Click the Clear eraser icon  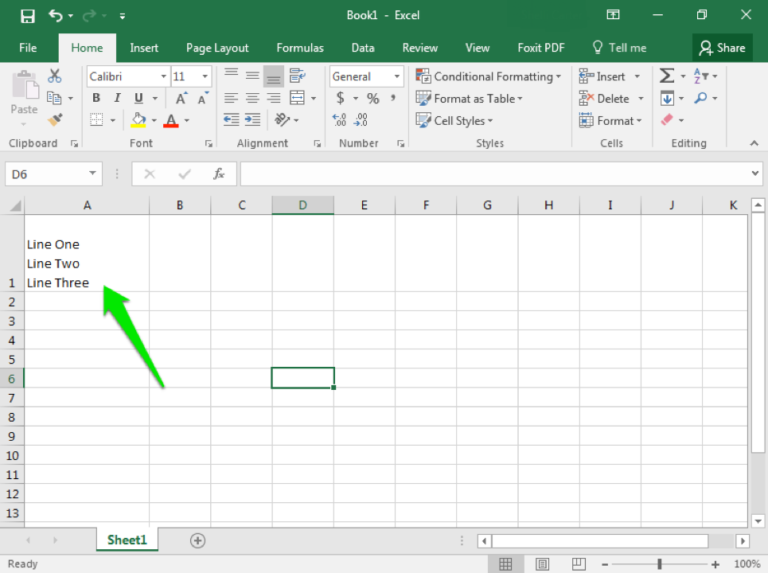[x=667, y=119]
